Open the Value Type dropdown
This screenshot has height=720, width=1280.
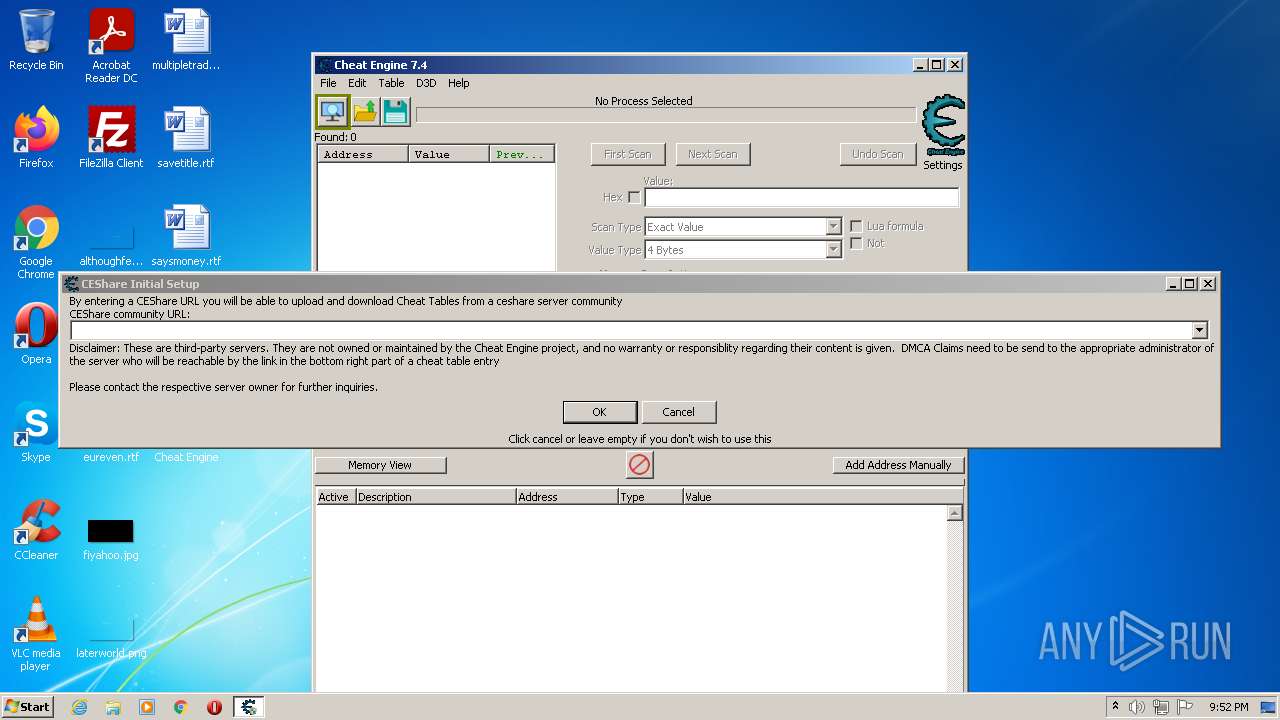(x=744, y=250)
